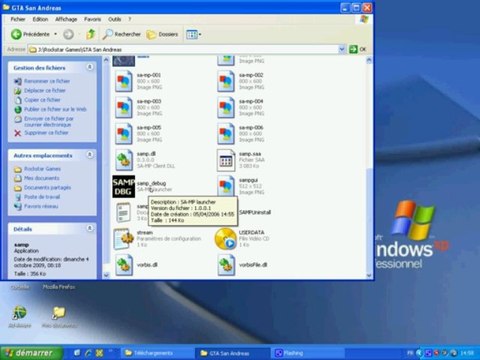The height and width of the screenshot is (360, 480).
Task: Open Poste de travail link
Action: [x=42, y=197]
